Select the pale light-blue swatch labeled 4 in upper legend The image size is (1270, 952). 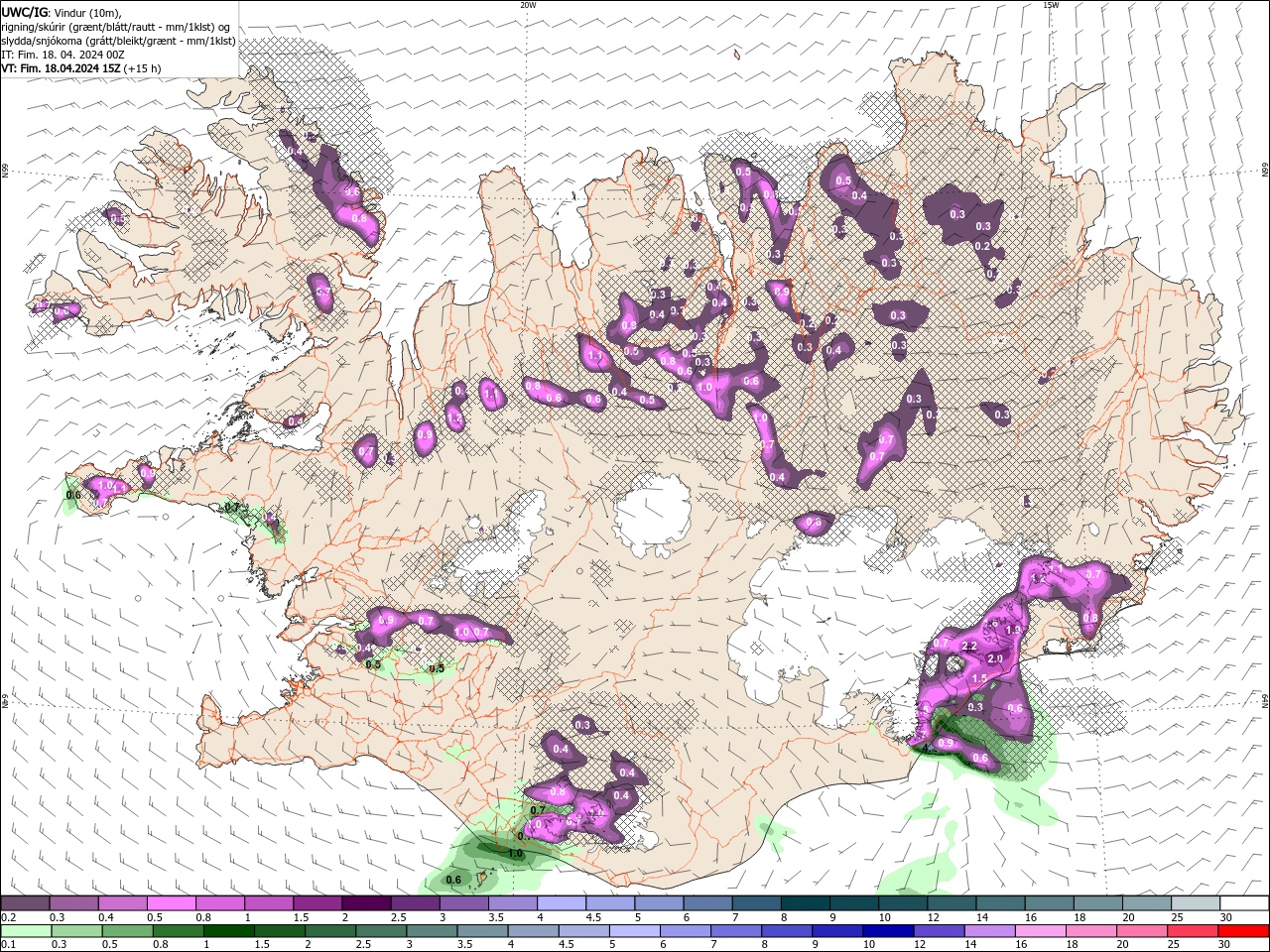click(561, 903)
